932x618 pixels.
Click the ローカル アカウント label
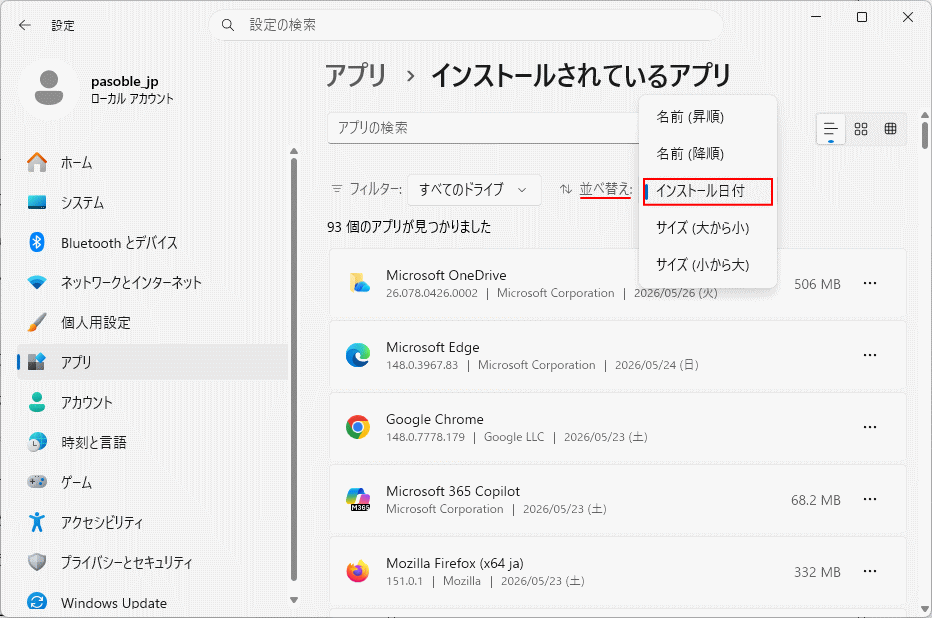point(132,99)
